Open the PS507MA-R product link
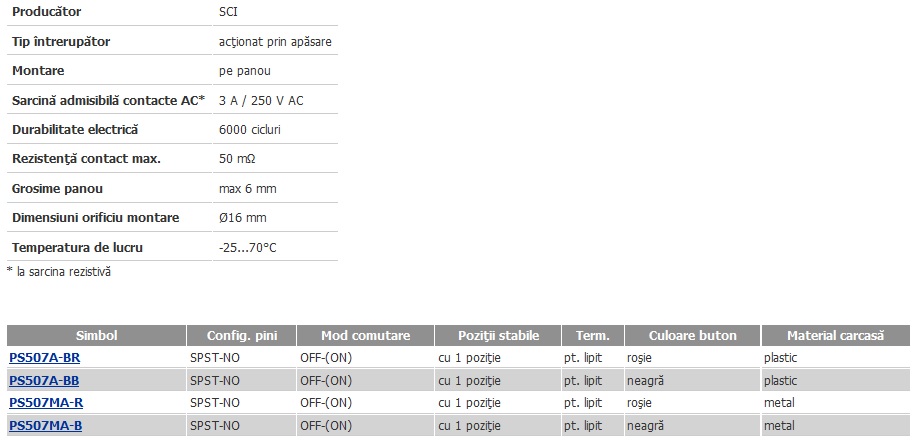Screen dimensions: 918x443 pyautogui.click(x=46, y=403)
